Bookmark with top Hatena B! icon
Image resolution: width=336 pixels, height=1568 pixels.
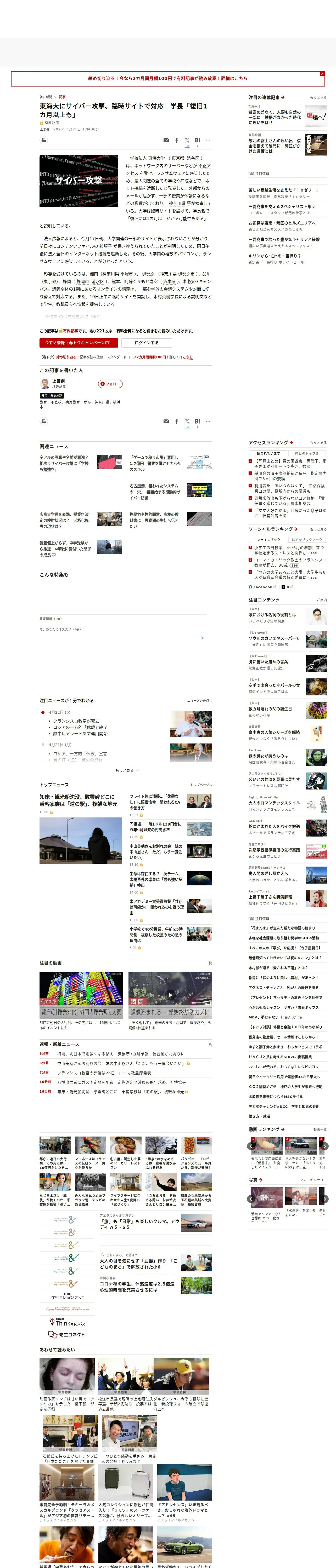click(x=197, y=141)
